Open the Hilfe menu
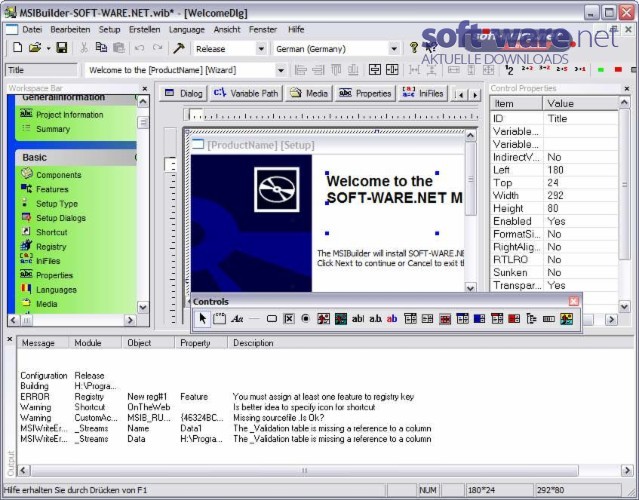Viewport: 639px width, 500px height. 296,29
